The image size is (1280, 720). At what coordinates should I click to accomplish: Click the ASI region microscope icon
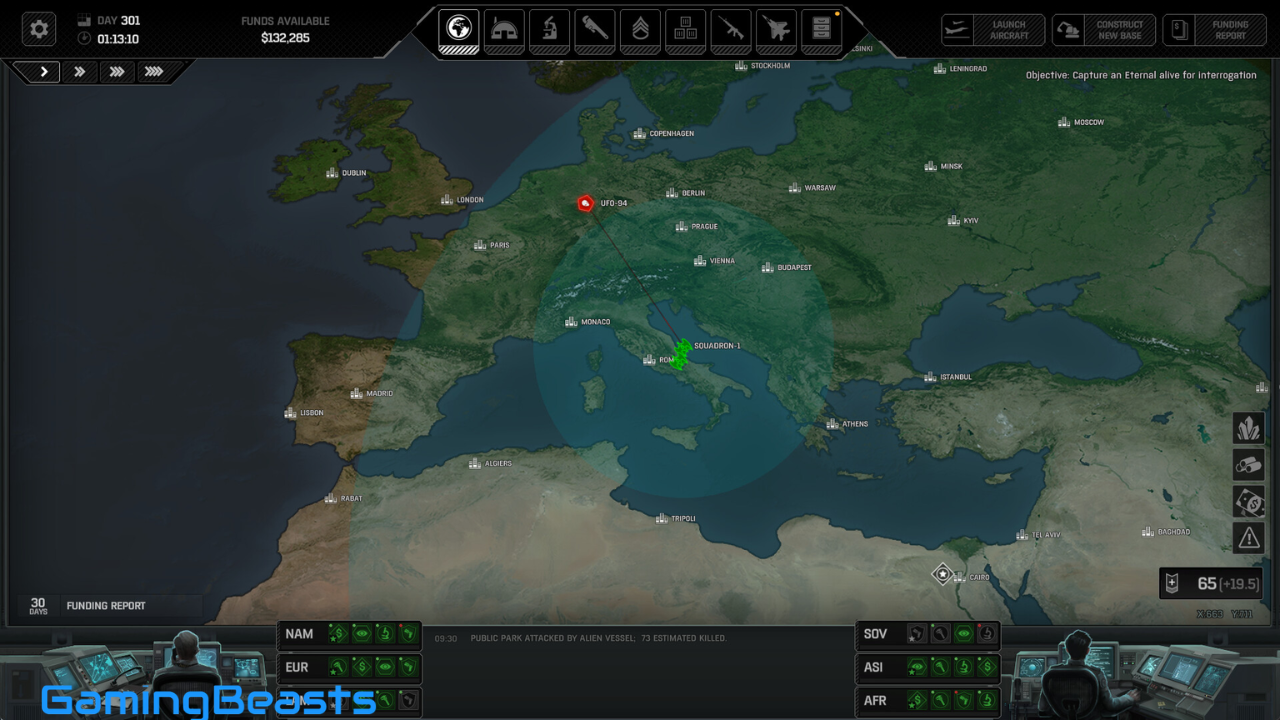(964, 667)
